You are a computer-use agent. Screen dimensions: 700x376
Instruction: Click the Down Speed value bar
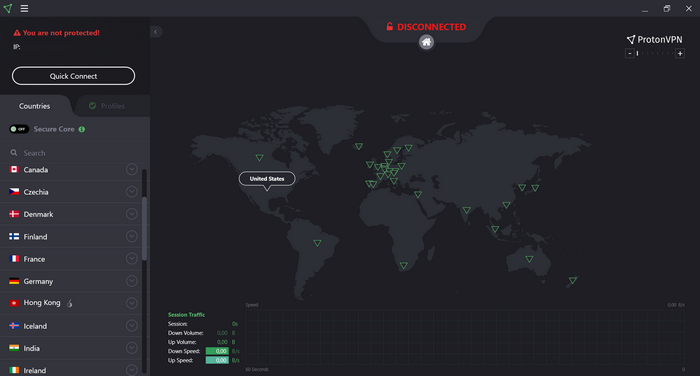217,351
